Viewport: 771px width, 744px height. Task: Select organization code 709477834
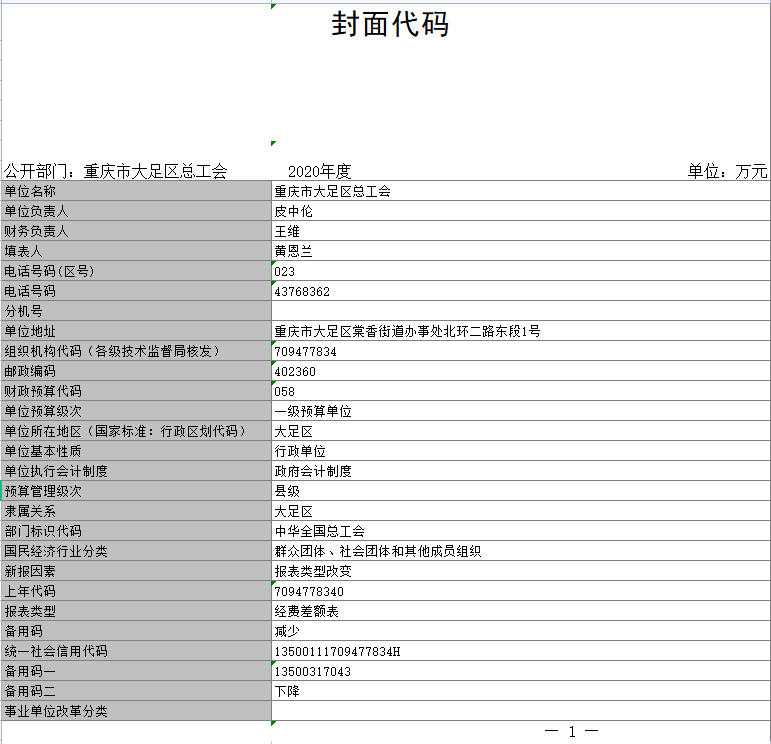[305, 352]
